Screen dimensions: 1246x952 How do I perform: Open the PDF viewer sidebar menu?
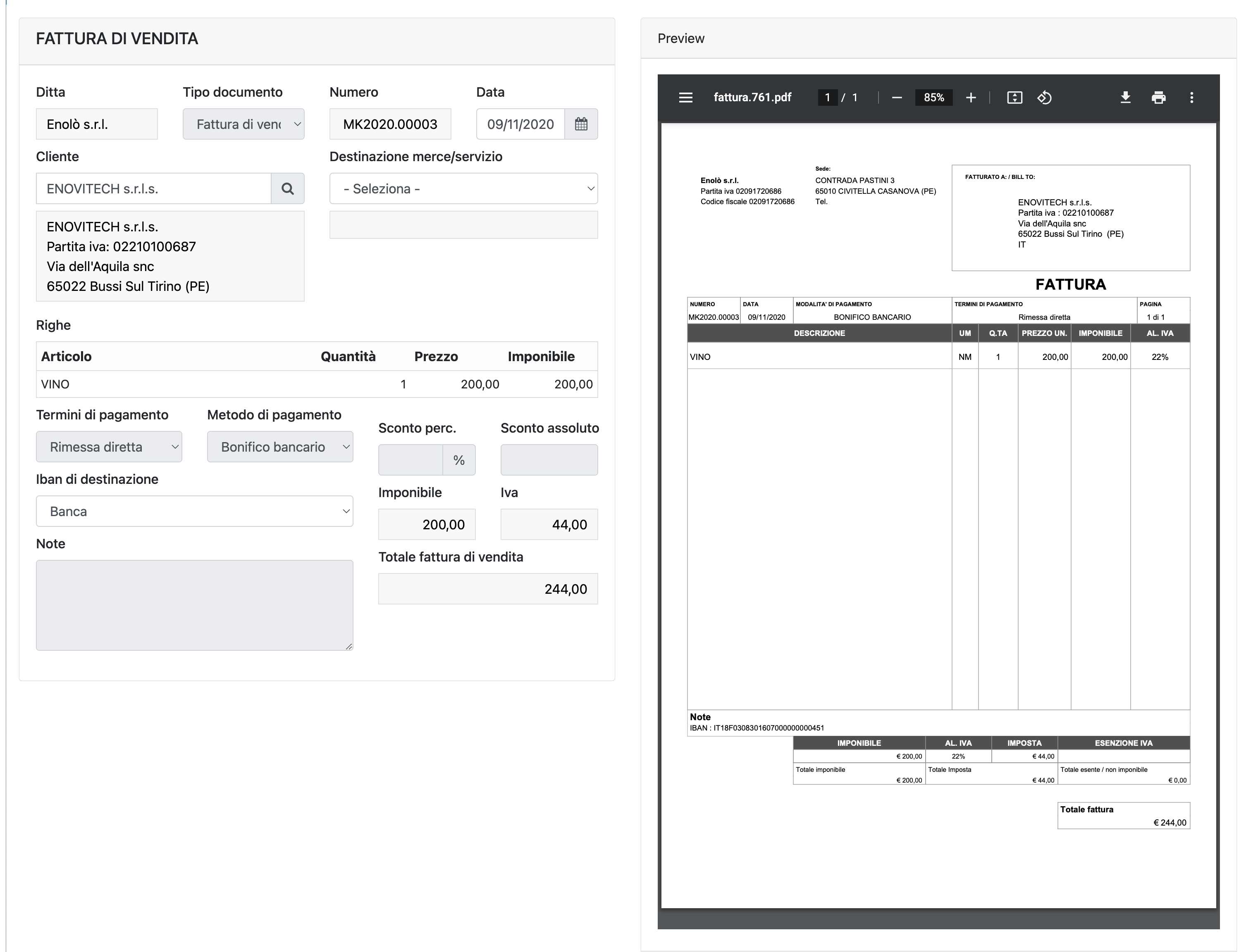685,98
